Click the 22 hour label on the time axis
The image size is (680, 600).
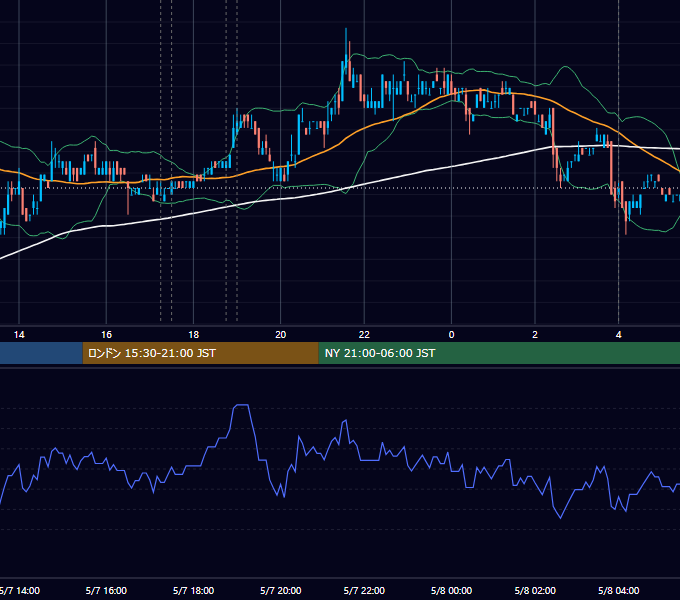coord(364,334)
